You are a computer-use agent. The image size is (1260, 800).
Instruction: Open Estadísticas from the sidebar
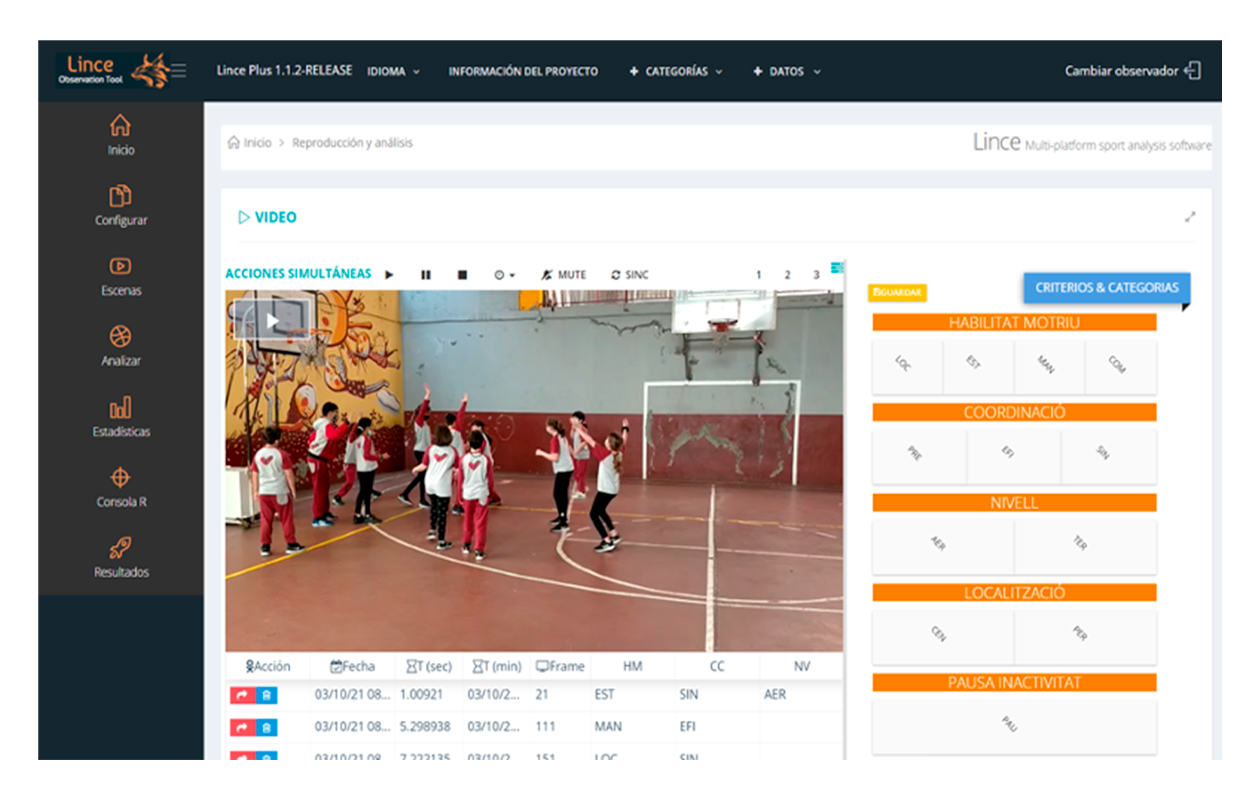[x=121, y=417]
